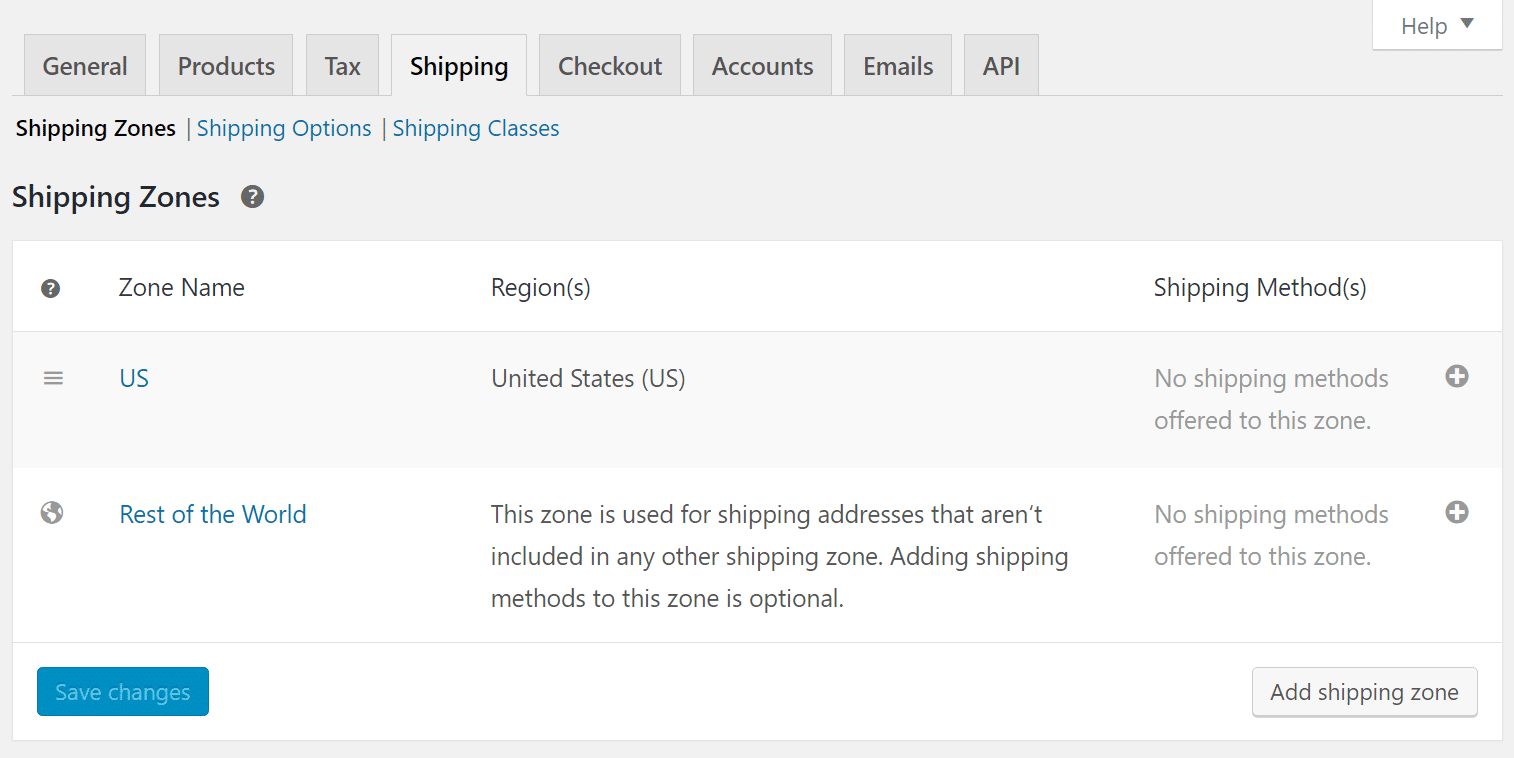Image resolution: width=1514 pixels, height=758 pixels.
Task: Go to the Checkout tab
Action: click(610, 66)
